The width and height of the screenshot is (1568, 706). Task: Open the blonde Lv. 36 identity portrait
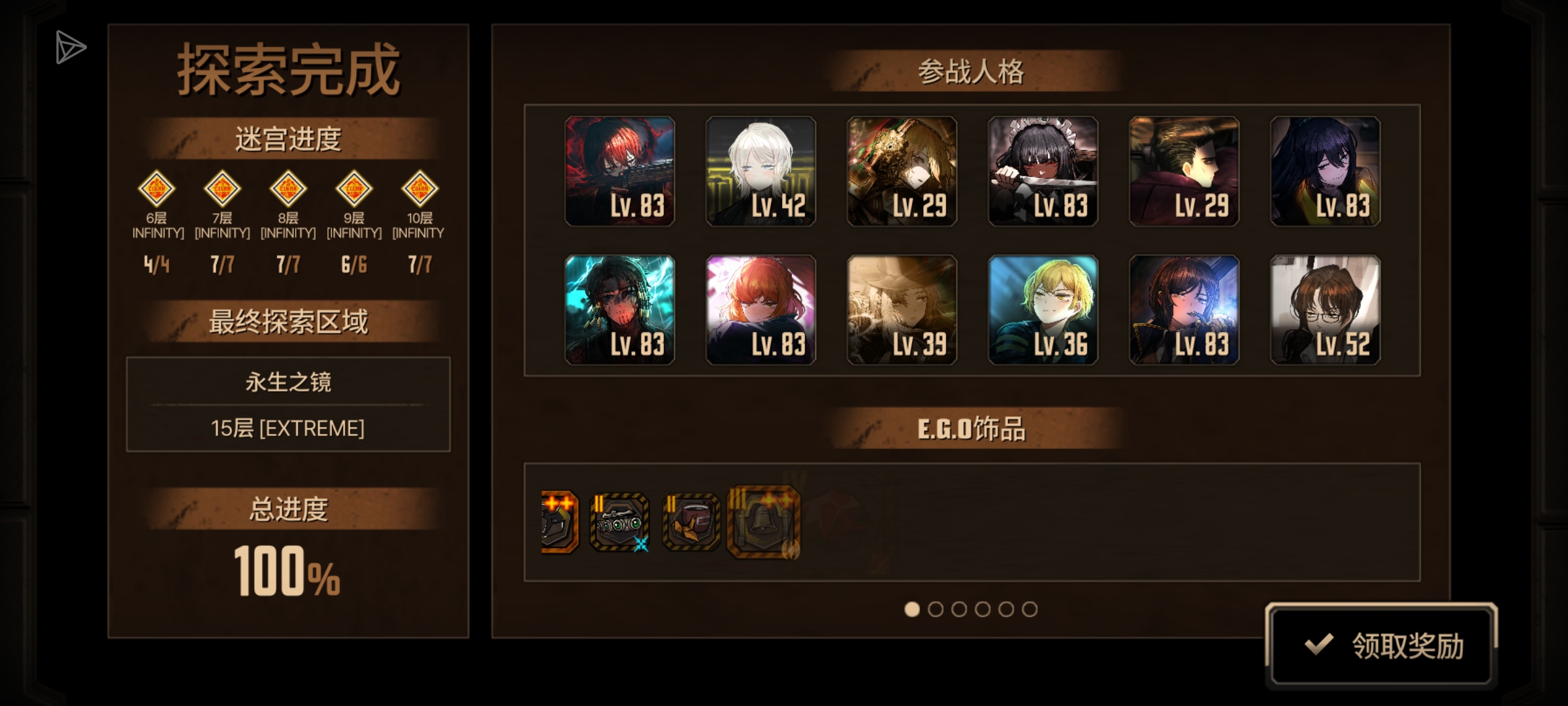1043,310
